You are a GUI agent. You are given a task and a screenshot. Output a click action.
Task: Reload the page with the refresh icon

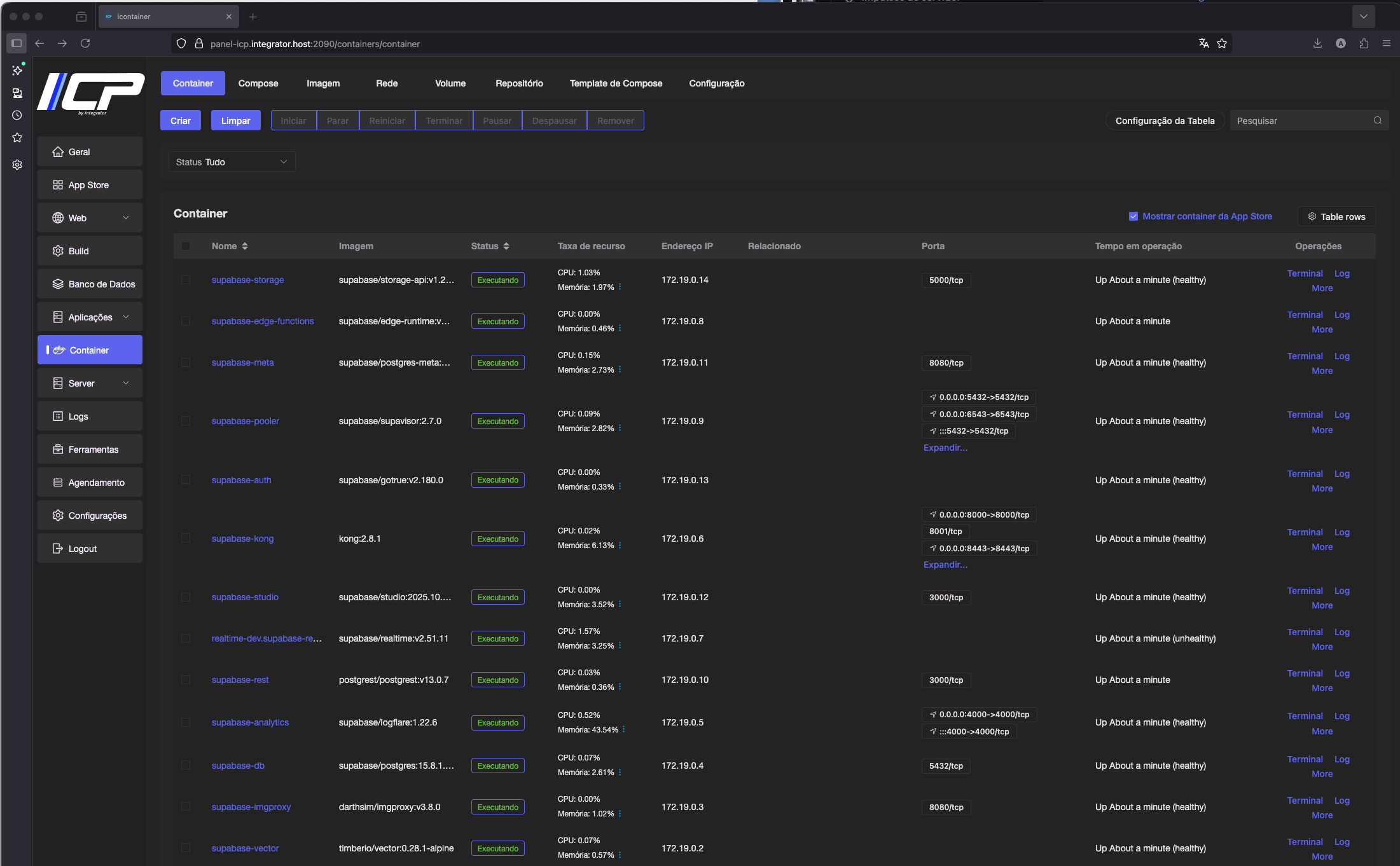(85, 43)
